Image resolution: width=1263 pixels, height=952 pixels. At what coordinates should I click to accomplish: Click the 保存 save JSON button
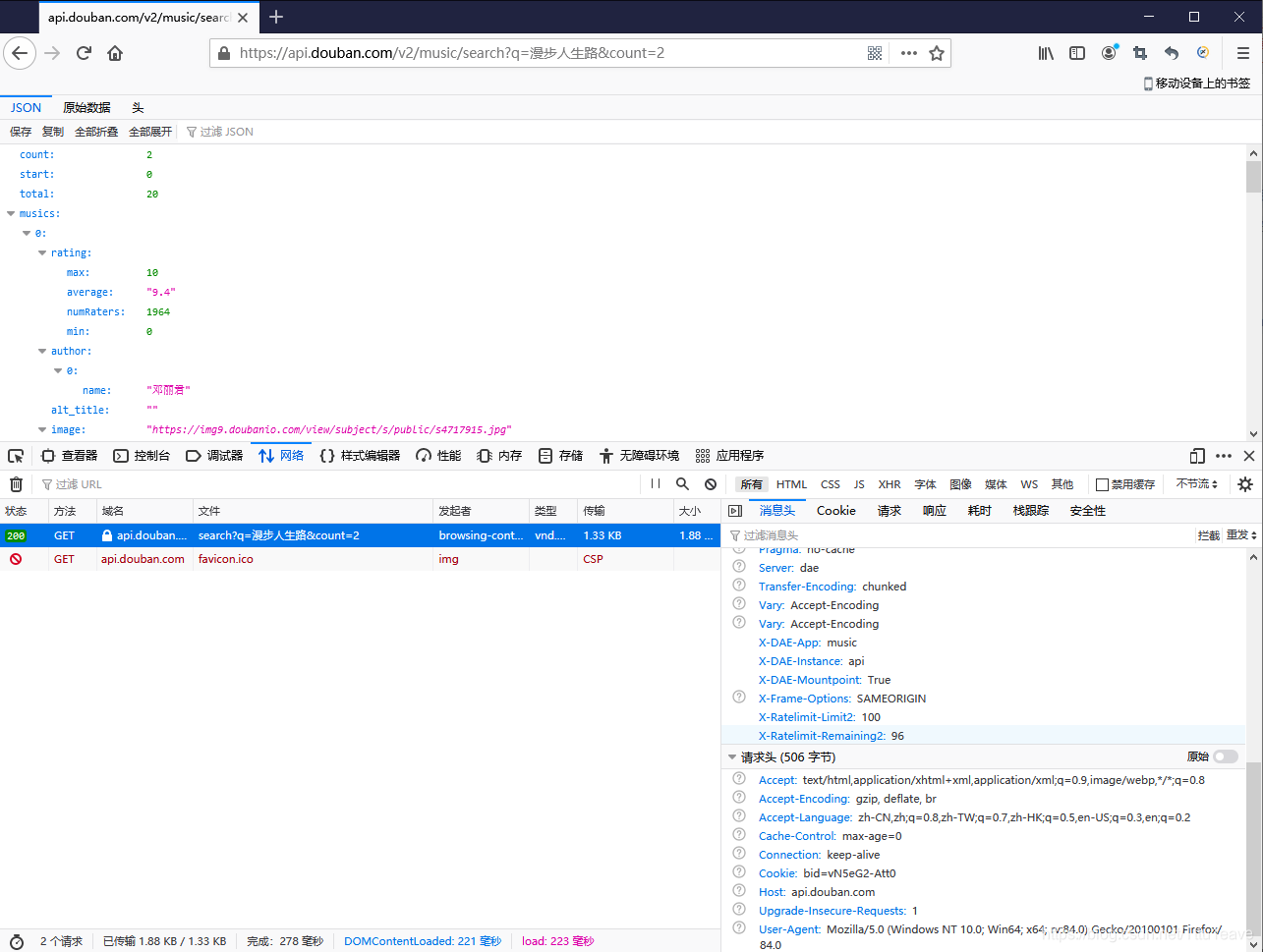21,132
